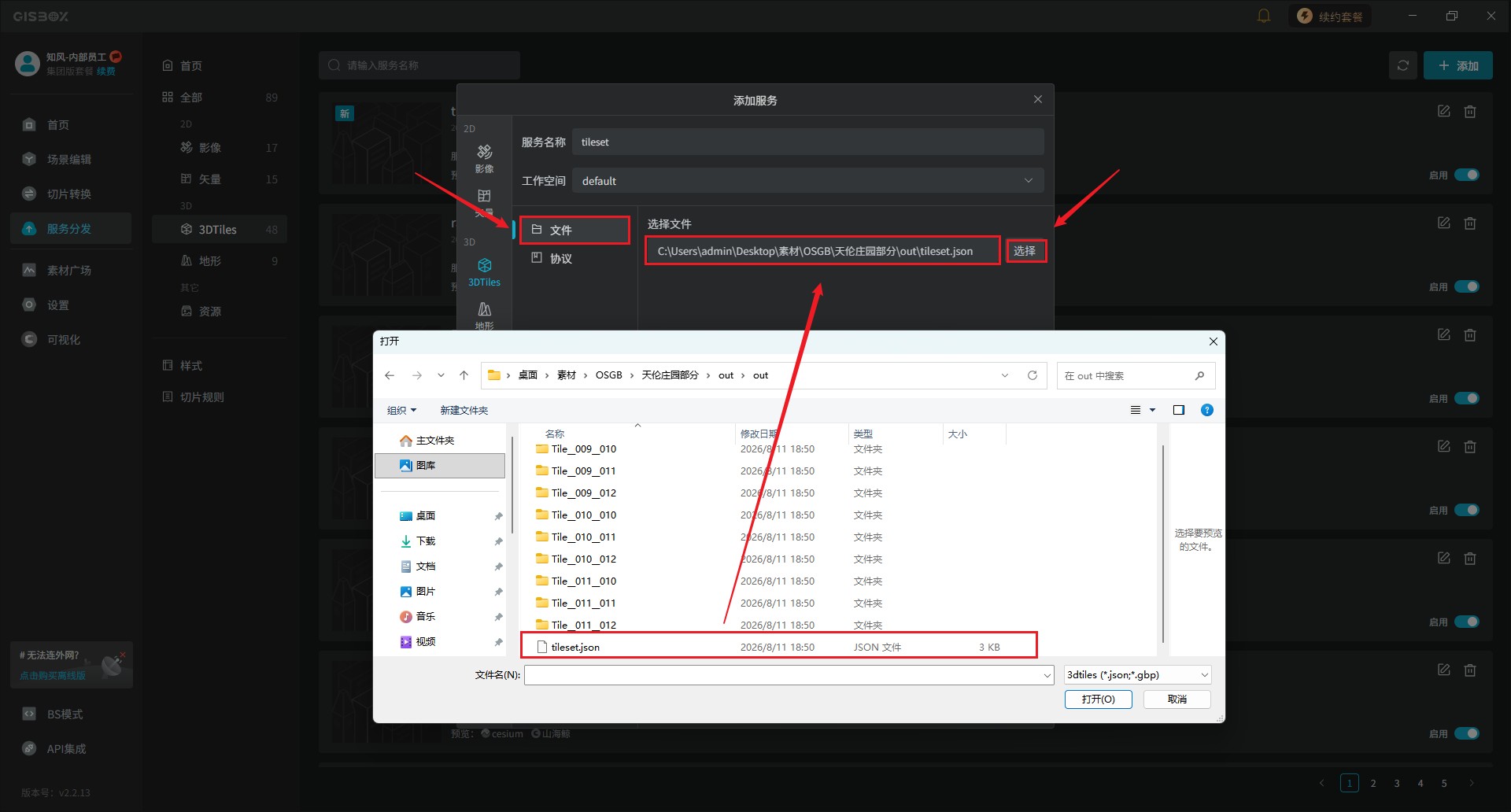Select 地形 terrain type in the Add Service dialog
Image resolution: width=1511 pixels, height=812 pixels.
coord(484,316)
